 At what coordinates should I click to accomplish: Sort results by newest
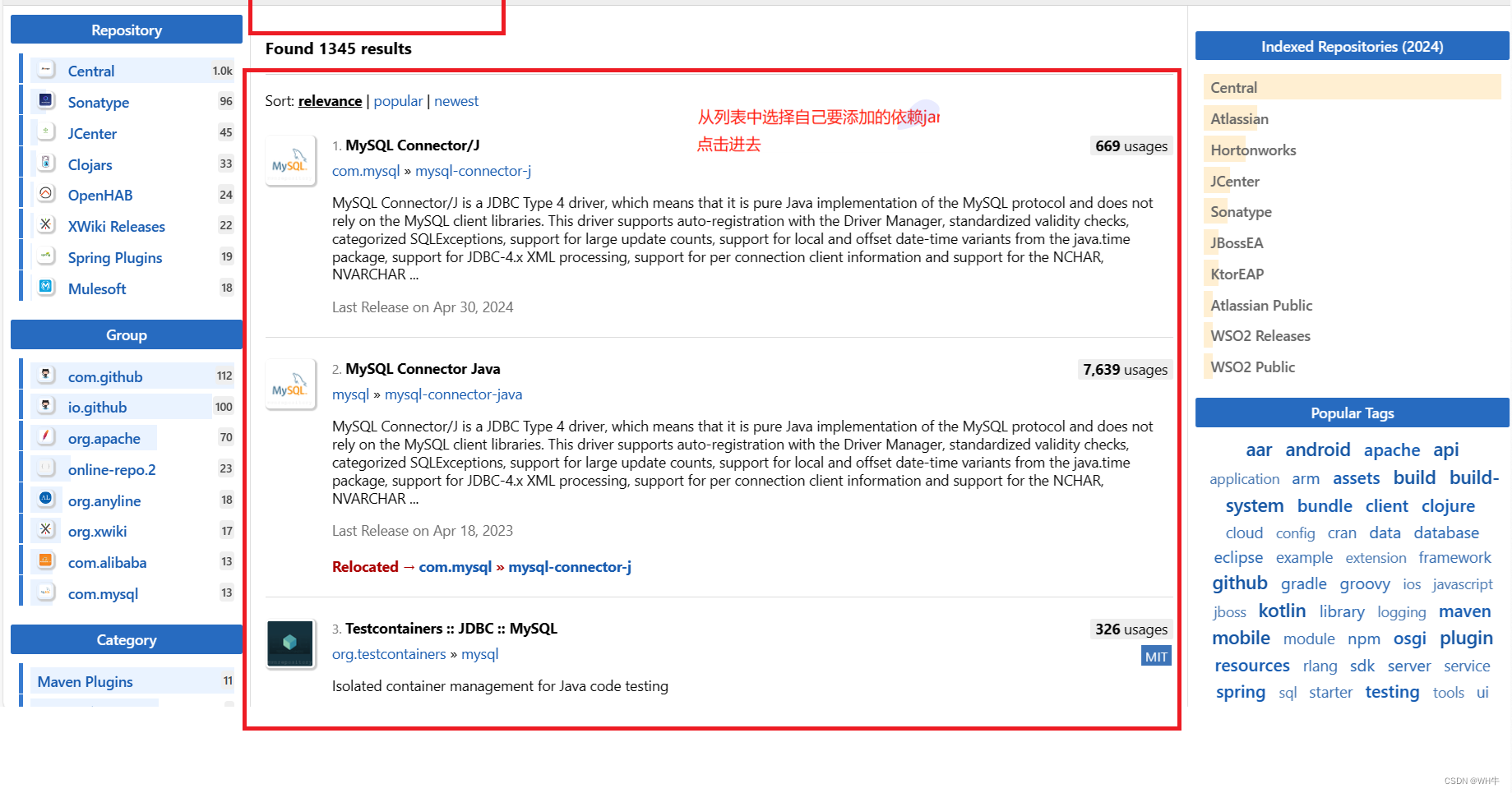[x=456, y=101]
